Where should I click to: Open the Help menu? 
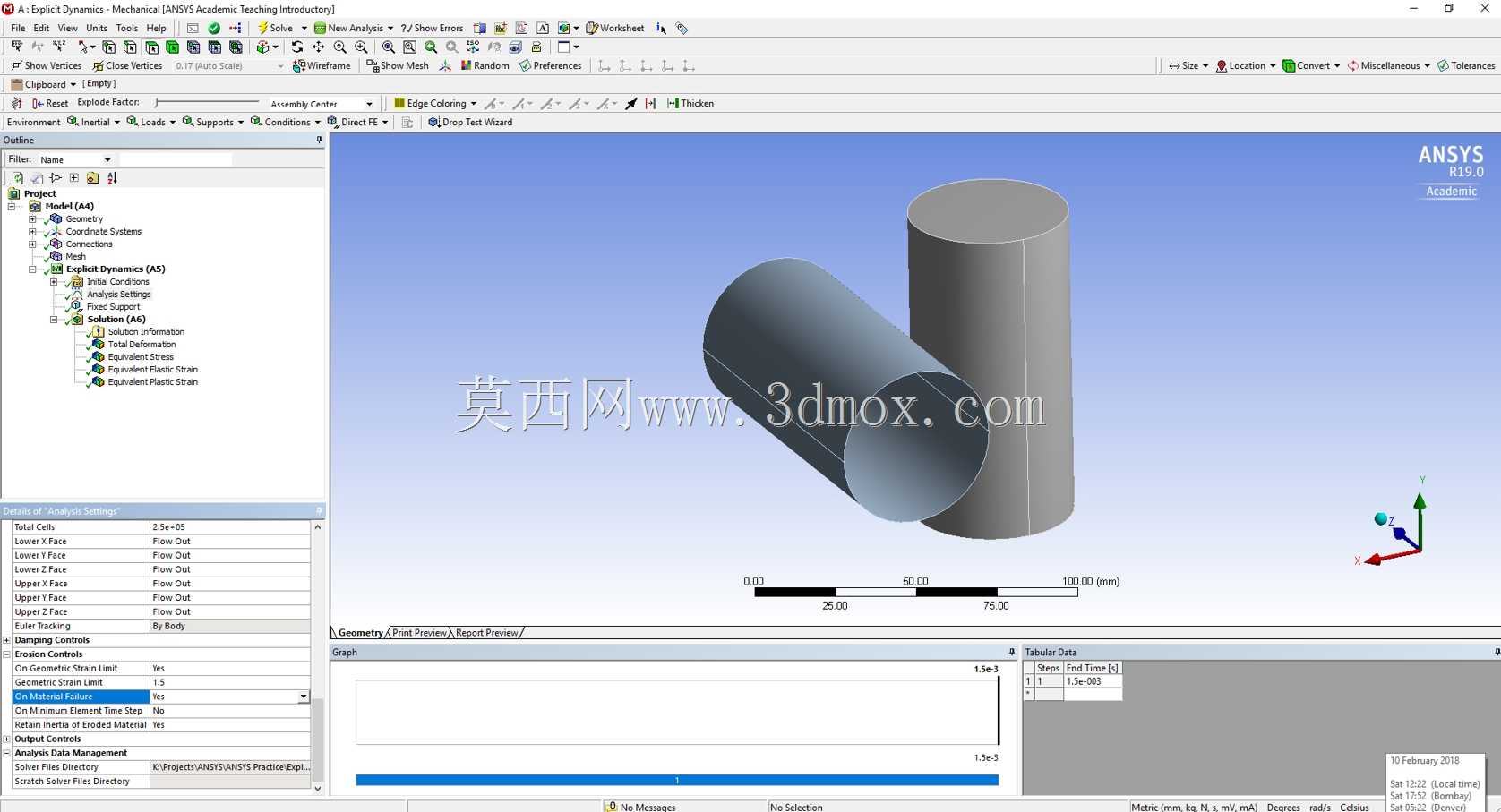pyautogui.click(x=156, y=28)
